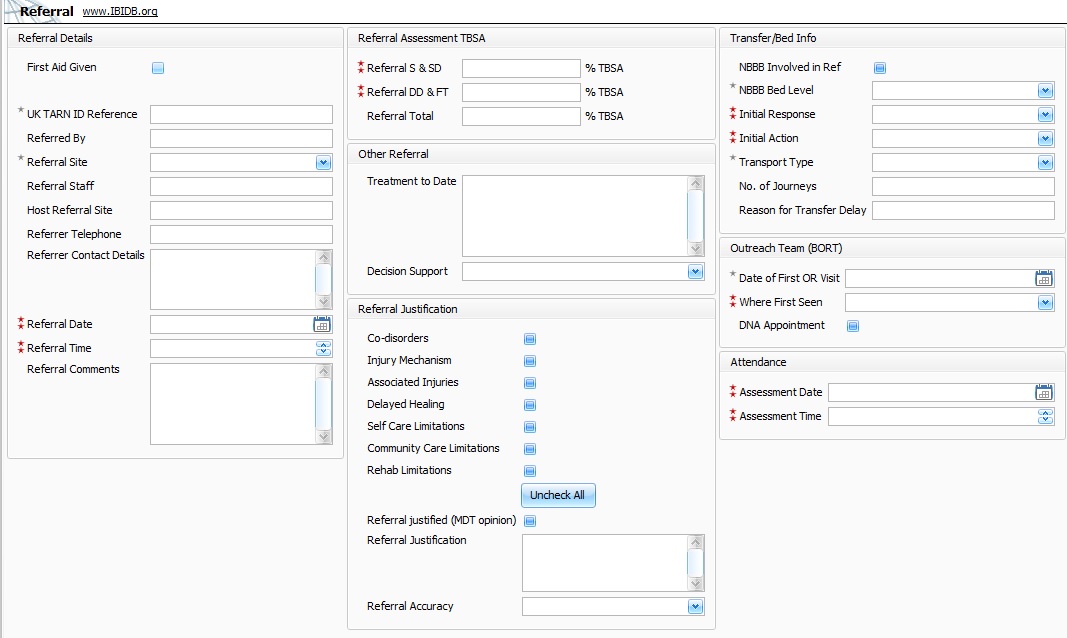The width and height of the screenshot is (1067, 638).
Task: Tick the First Aid Given checkbox
Action: (x=158, y=68)
